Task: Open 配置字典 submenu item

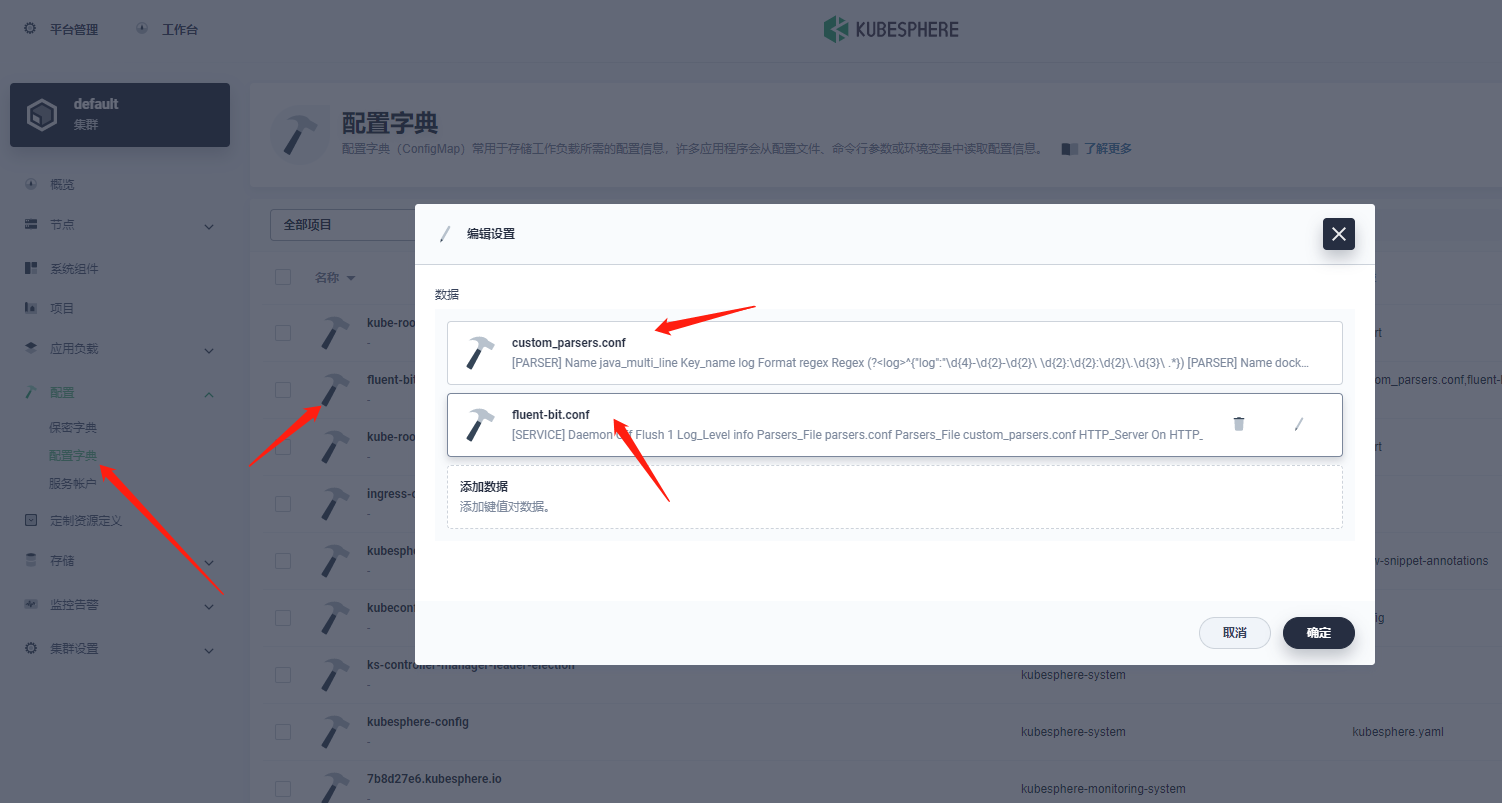Action: [x=73, y=456]
